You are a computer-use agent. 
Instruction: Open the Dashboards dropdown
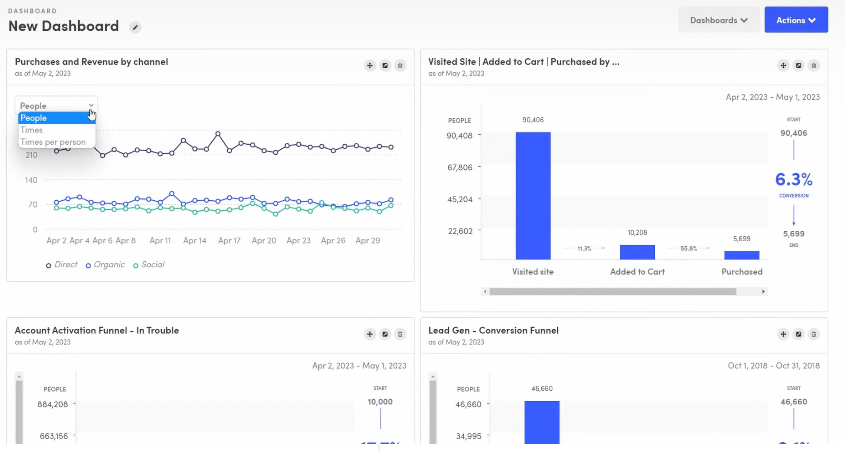(718, 20)
